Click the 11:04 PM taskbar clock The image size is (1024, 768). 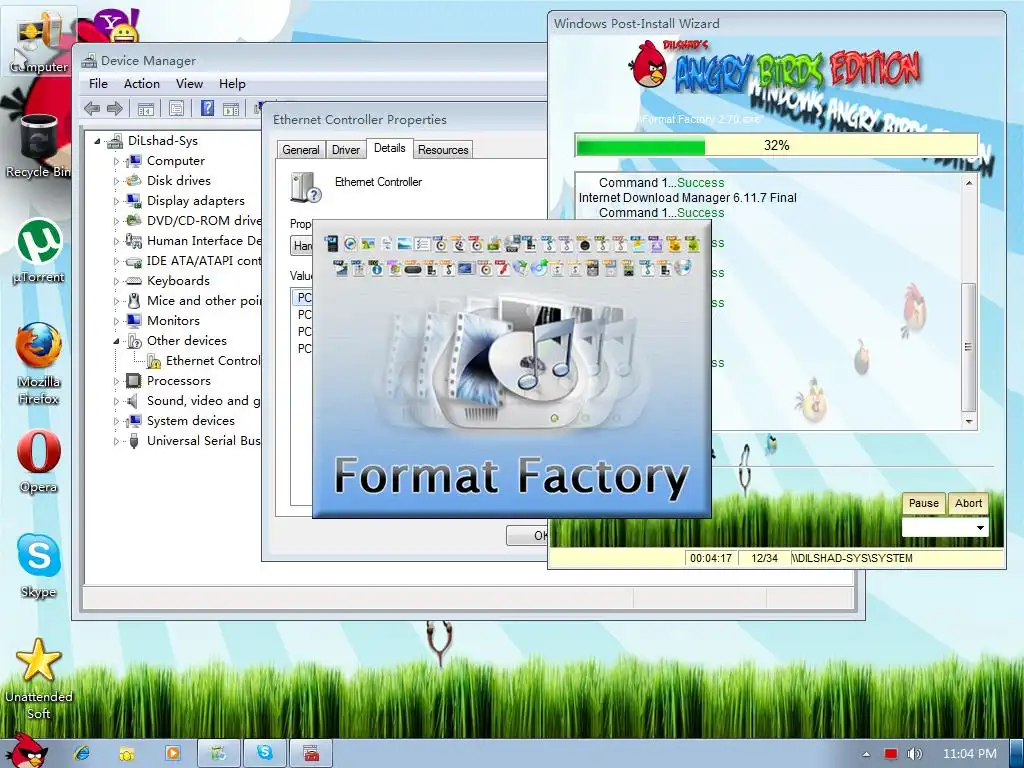click(969, 754)
